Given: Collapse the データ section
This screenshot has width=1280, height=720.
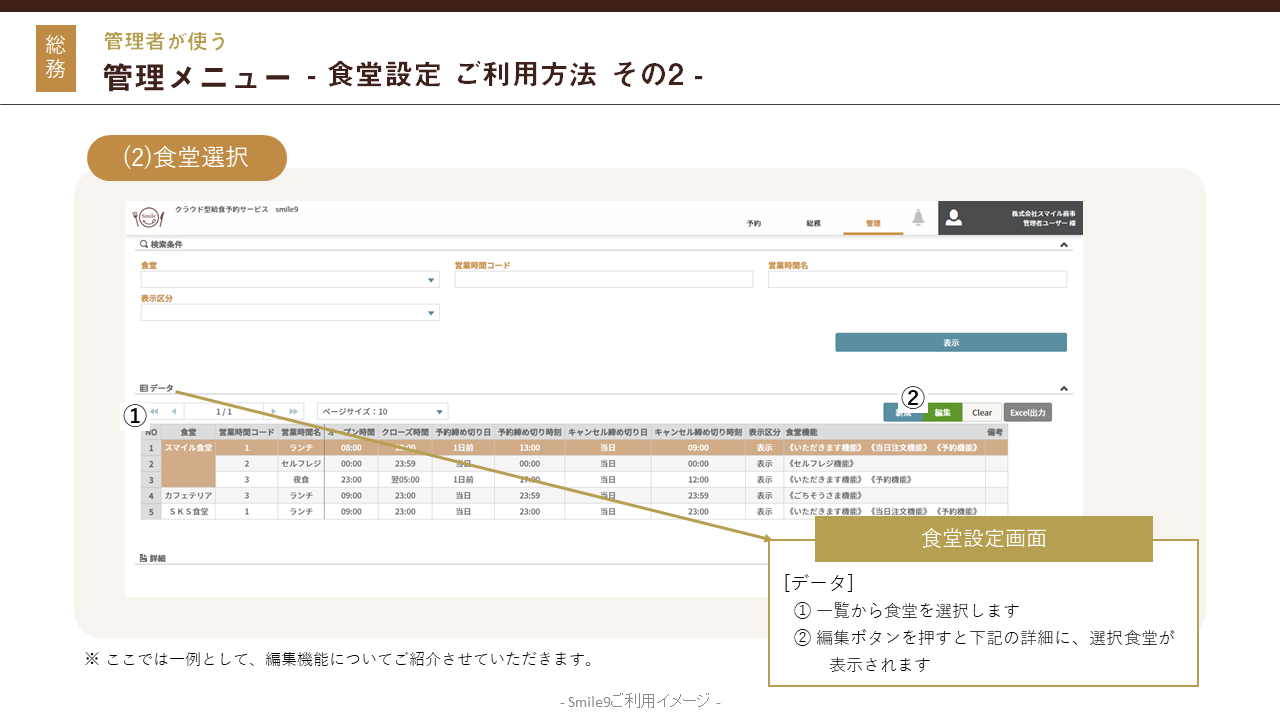Looking at the screenshot, I should pyautogui.click(x=1064, y=389).
